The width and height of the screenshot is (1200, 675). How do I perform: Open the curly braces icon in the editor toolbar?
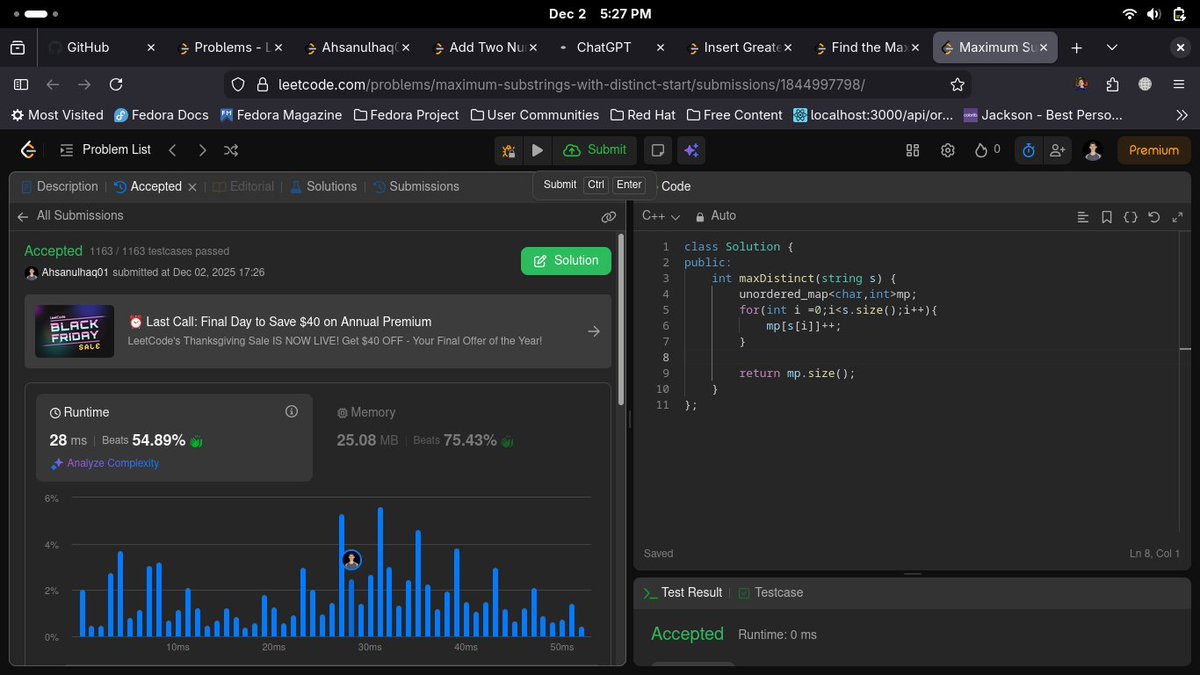[x=1130, y=216]
